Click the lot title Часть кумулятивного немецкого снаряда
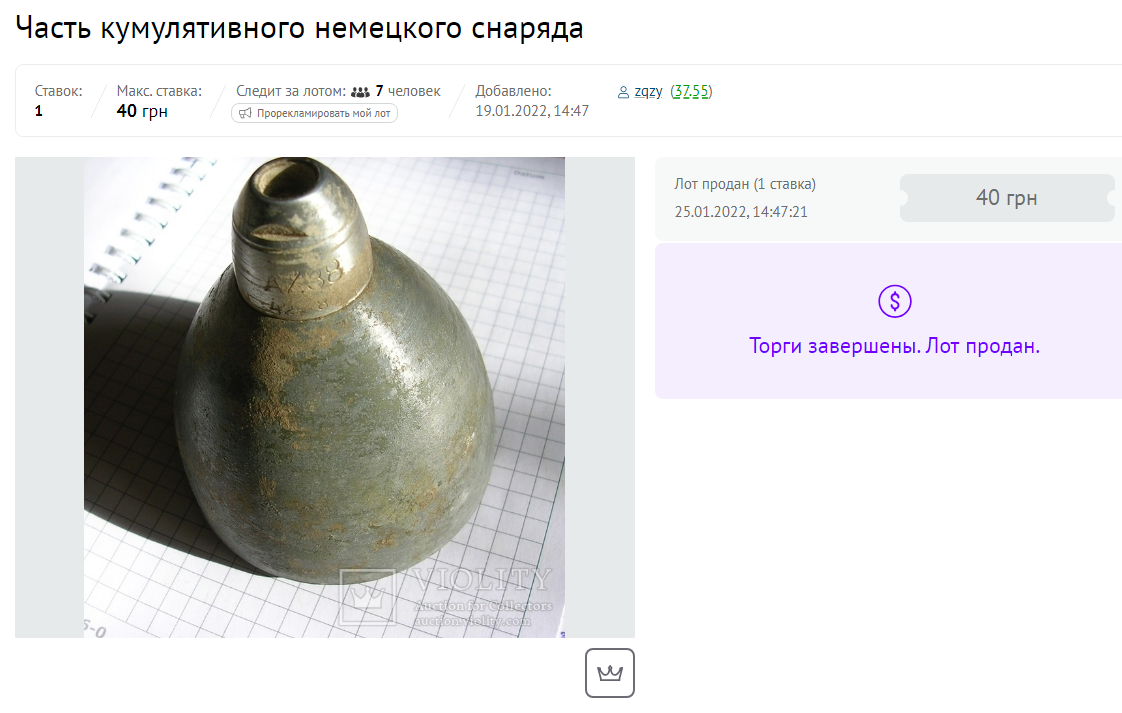1122x713 pixels. pos(299,29)
